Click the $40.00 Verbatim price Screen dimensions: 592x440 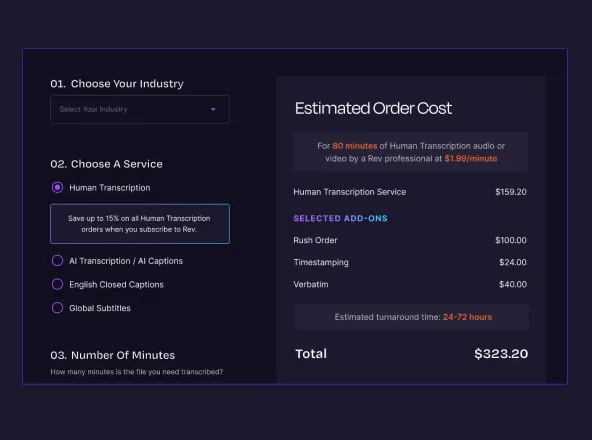coord(513,284)
